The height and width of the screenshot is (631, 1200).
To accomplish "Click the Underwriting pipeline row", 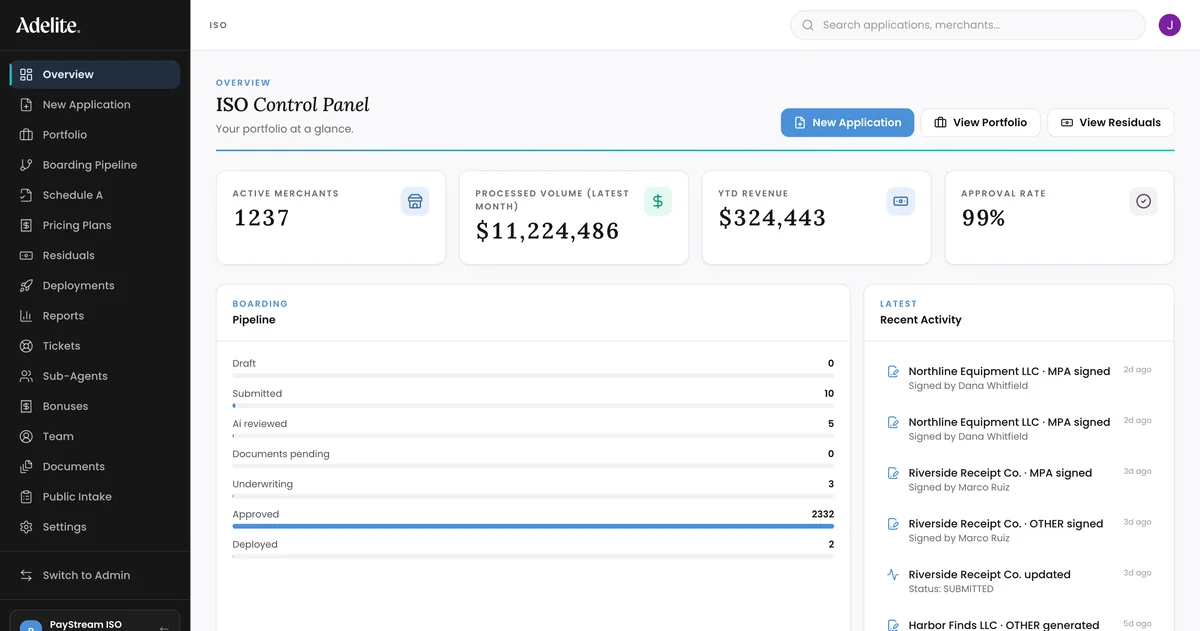I will tap(533, 487).
